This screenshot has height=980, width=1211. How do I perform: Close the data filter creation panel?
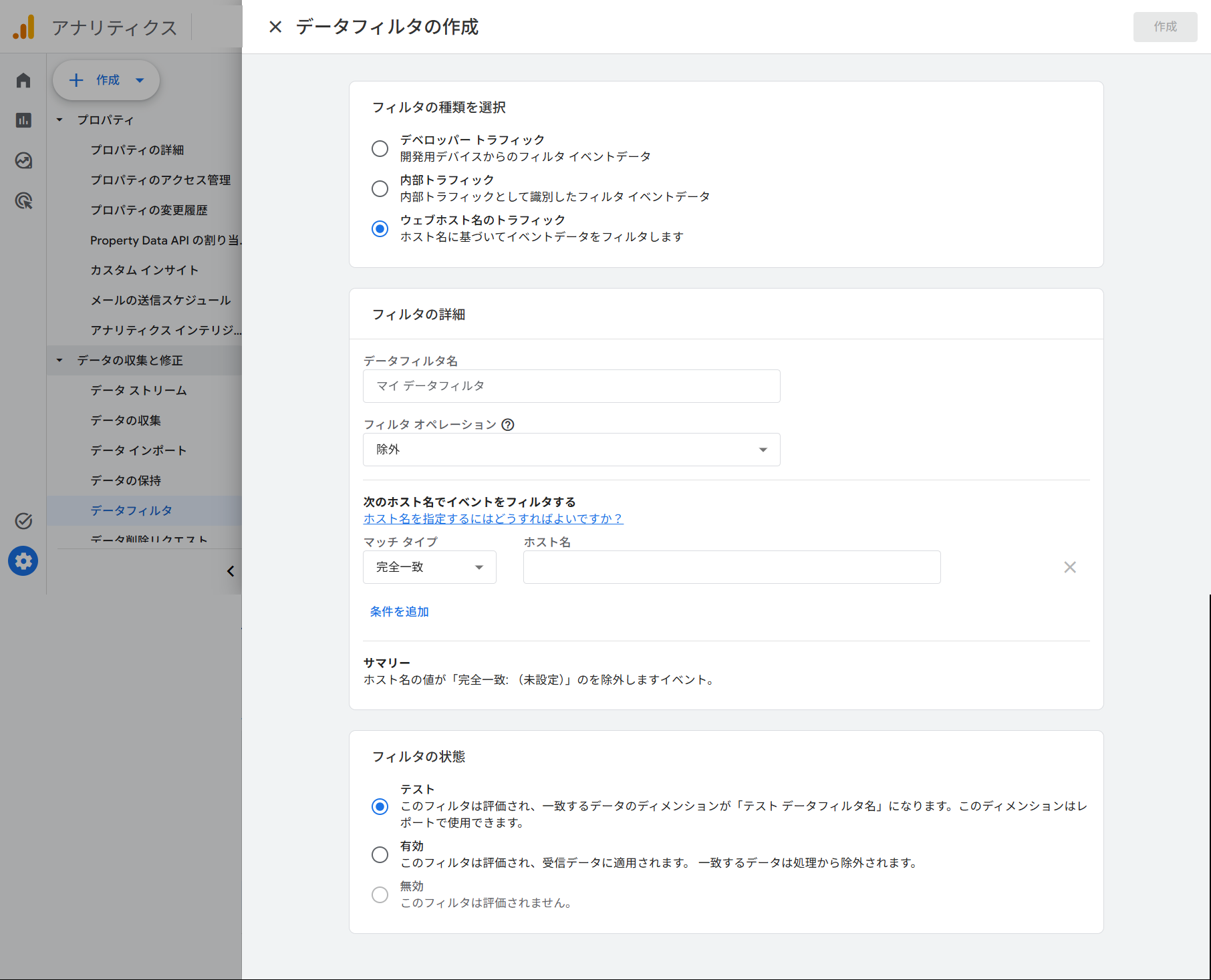click(x=275, y=27)
